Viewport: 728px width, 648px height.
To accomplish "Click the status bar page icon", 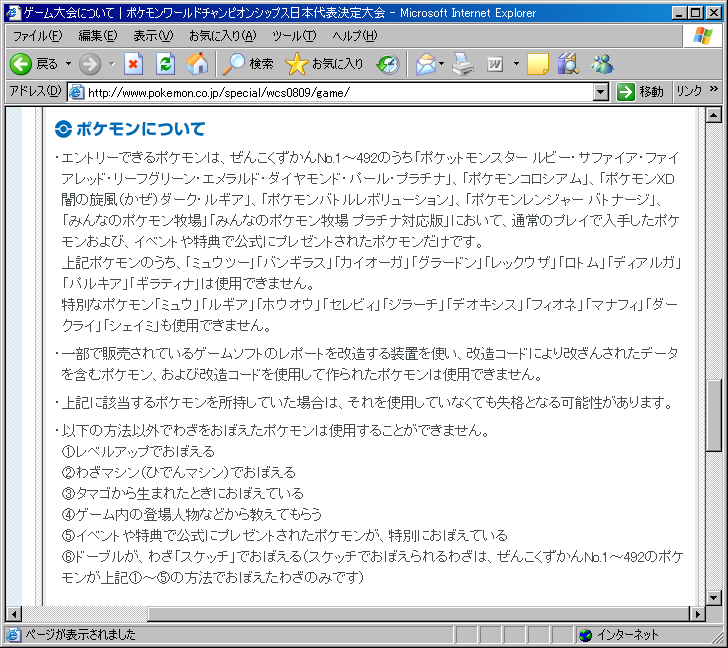I will point(14,635).
